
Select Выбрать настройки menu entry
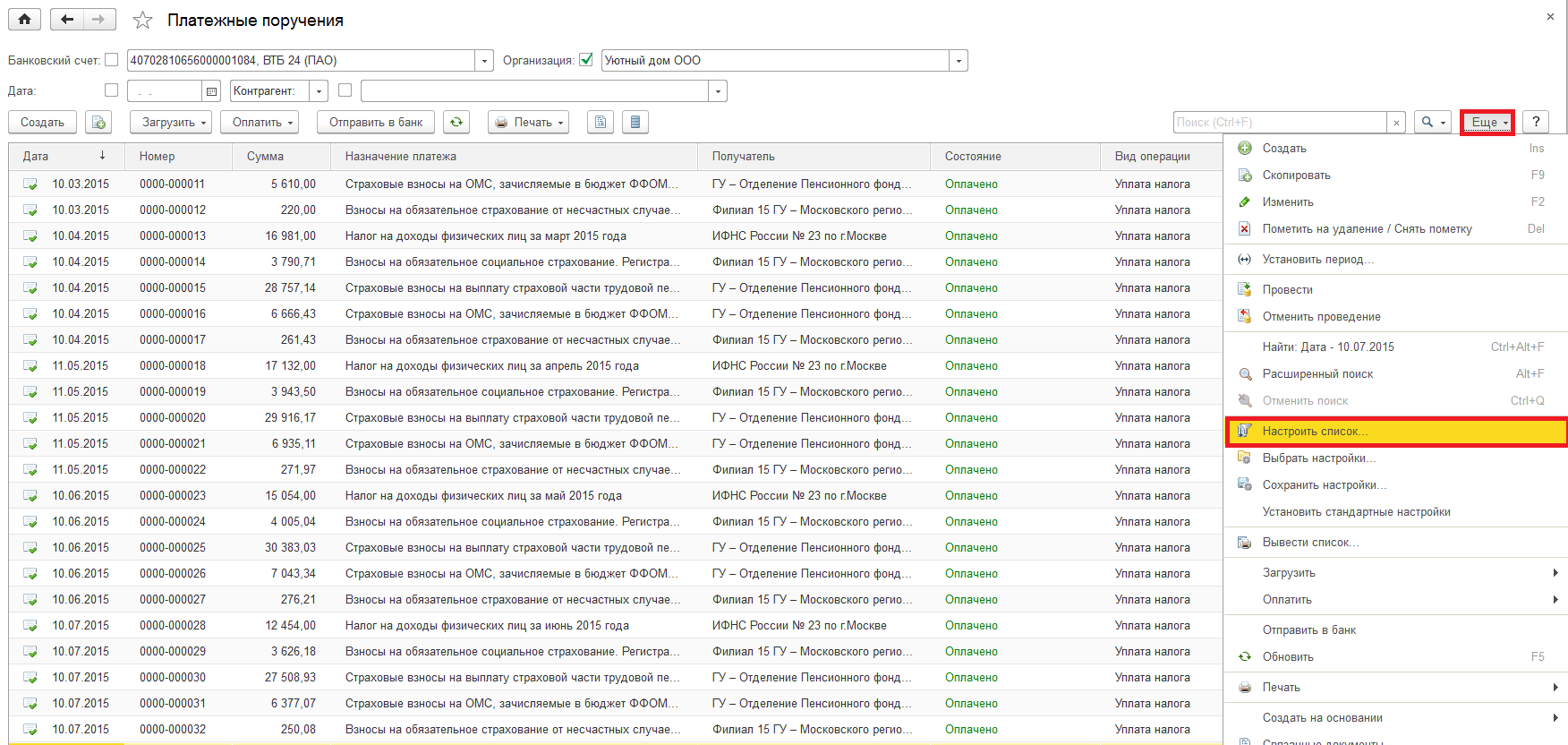pos(1395,458)
